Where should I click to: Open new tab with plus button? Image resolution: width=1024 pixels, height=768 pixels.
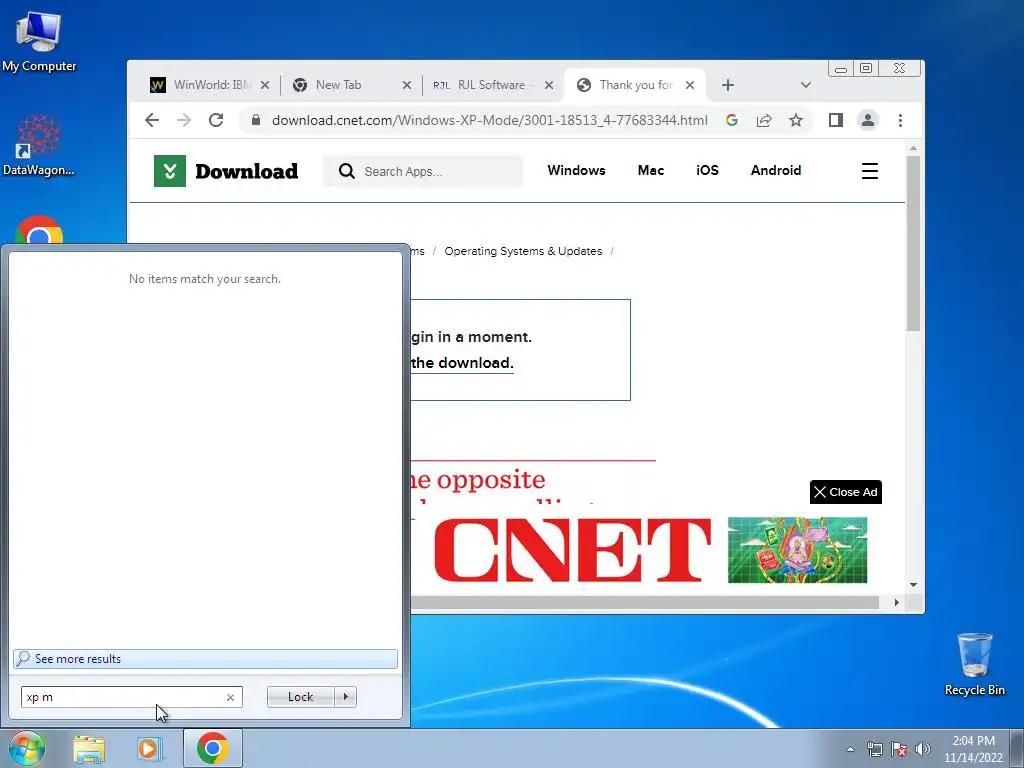(728, 85)
